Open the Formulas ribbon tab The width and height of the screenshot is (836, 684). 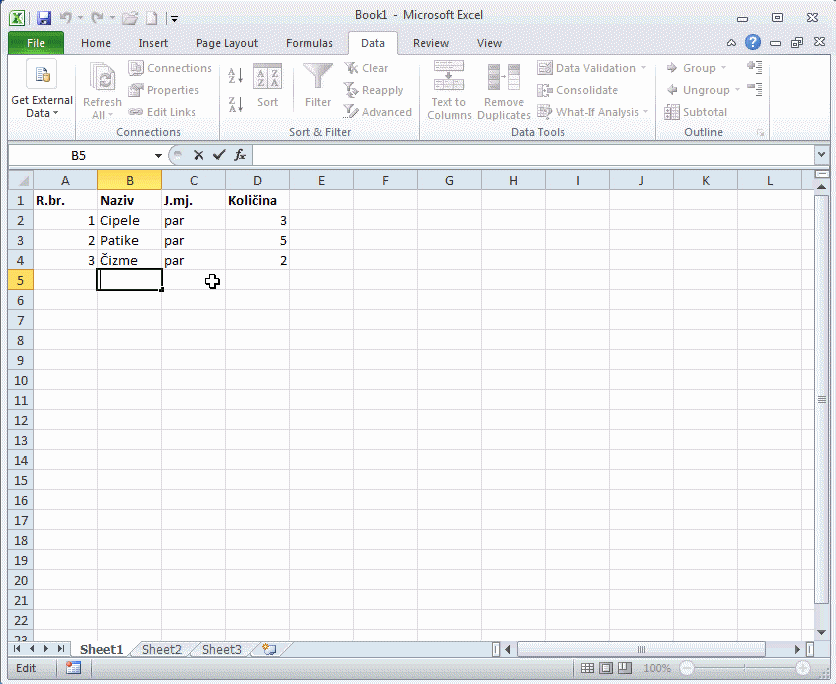309,43
